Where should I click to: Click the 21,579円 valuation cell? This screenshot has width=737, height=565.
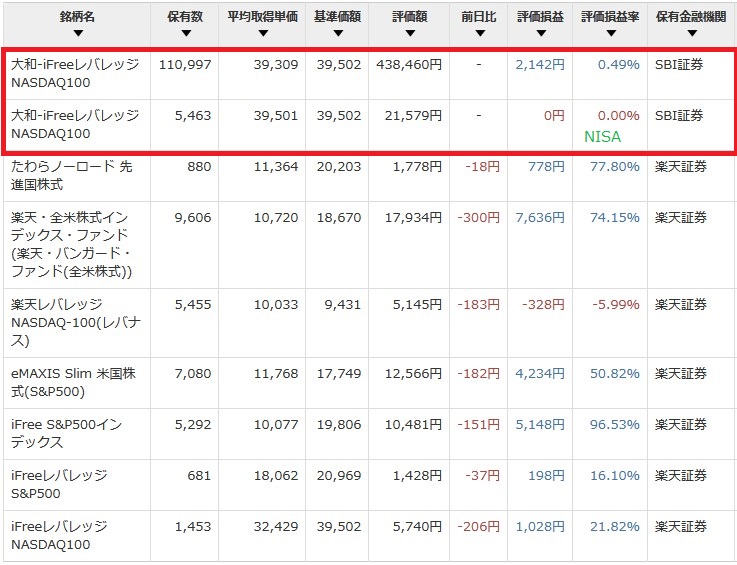(x=413, y=116)
